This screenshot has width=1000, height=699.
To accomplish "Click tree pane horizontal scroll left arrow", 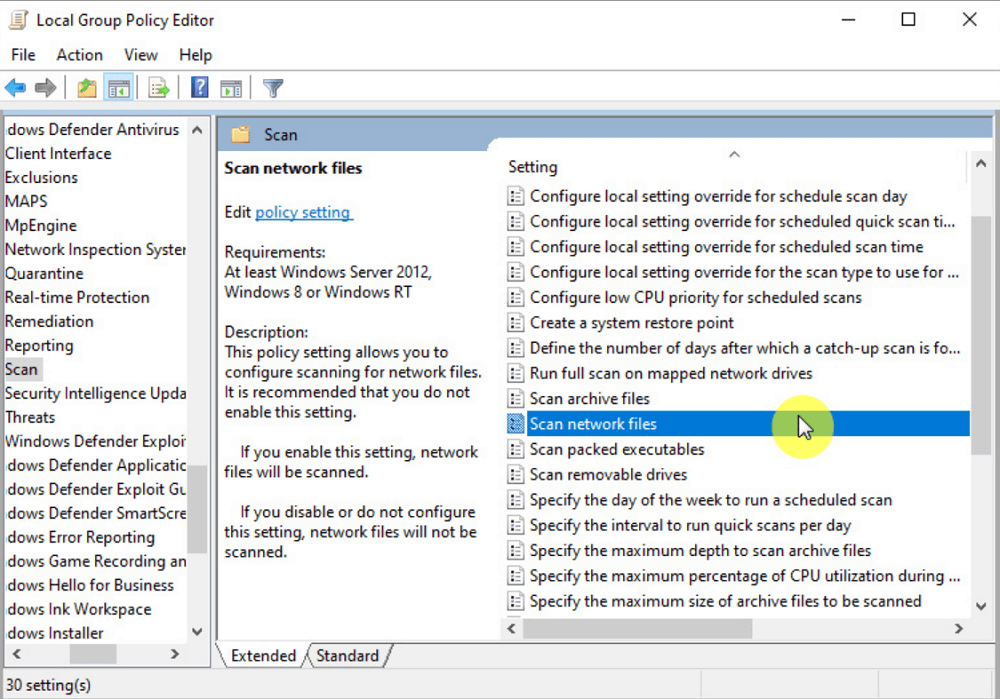I will (x=17, y=654).
